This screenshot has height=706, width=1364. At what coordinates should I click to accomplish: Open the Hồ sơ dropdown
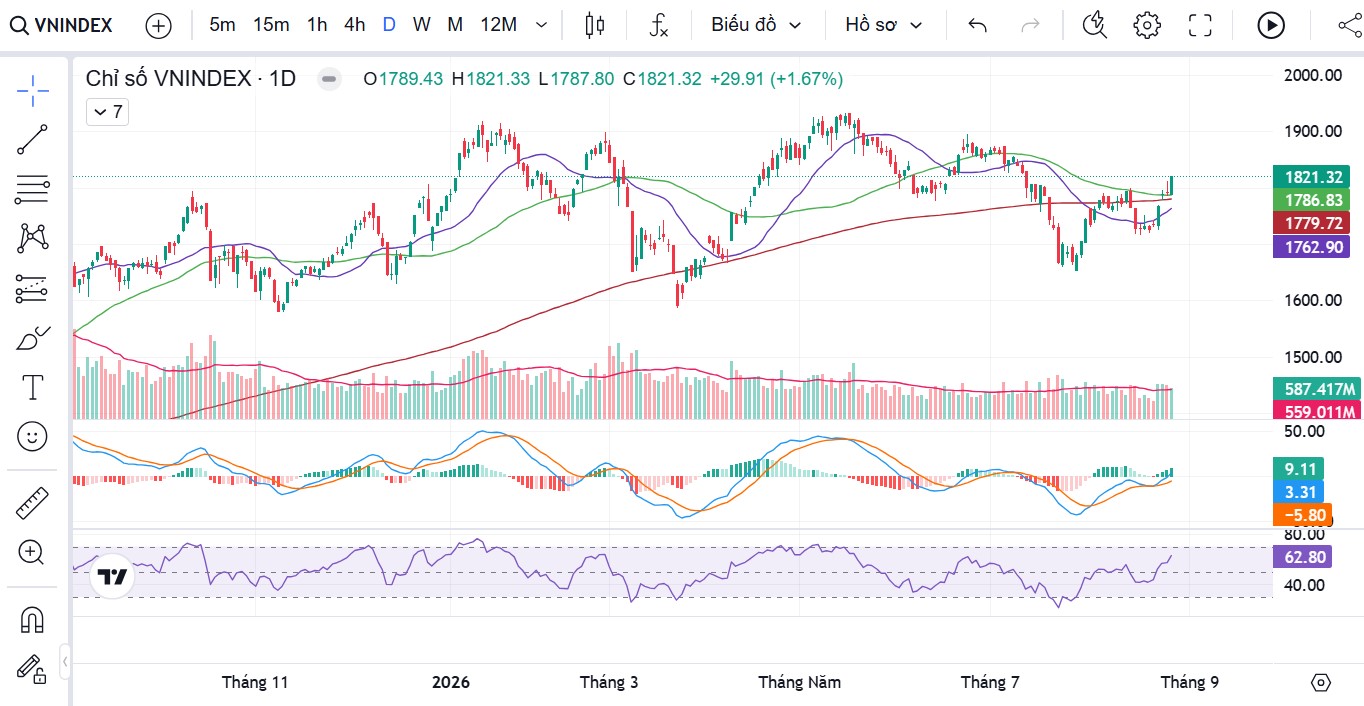click(x=883, y=25)
